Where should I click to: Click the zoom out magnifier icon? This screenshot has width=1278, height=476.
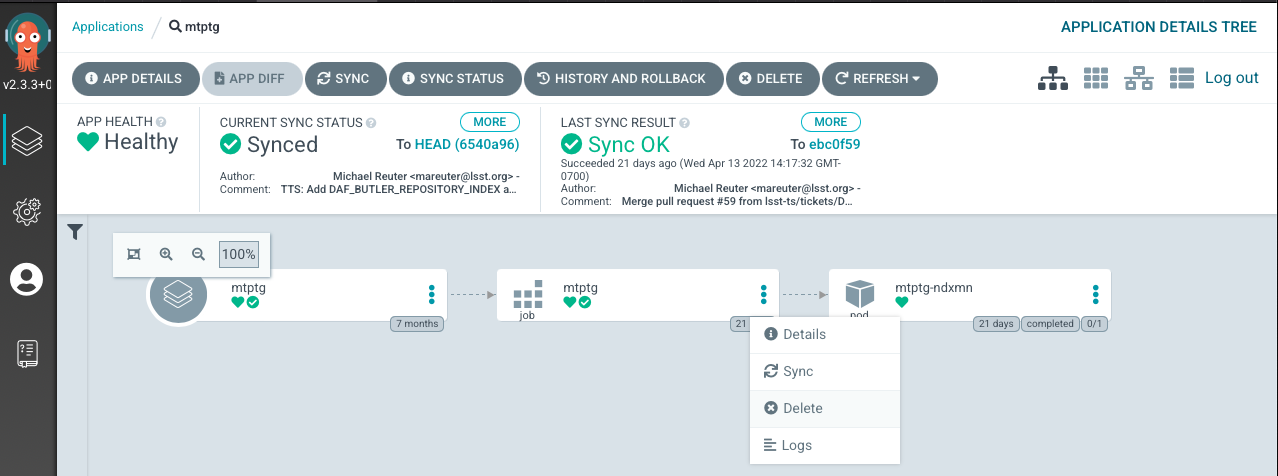[198, 254]
